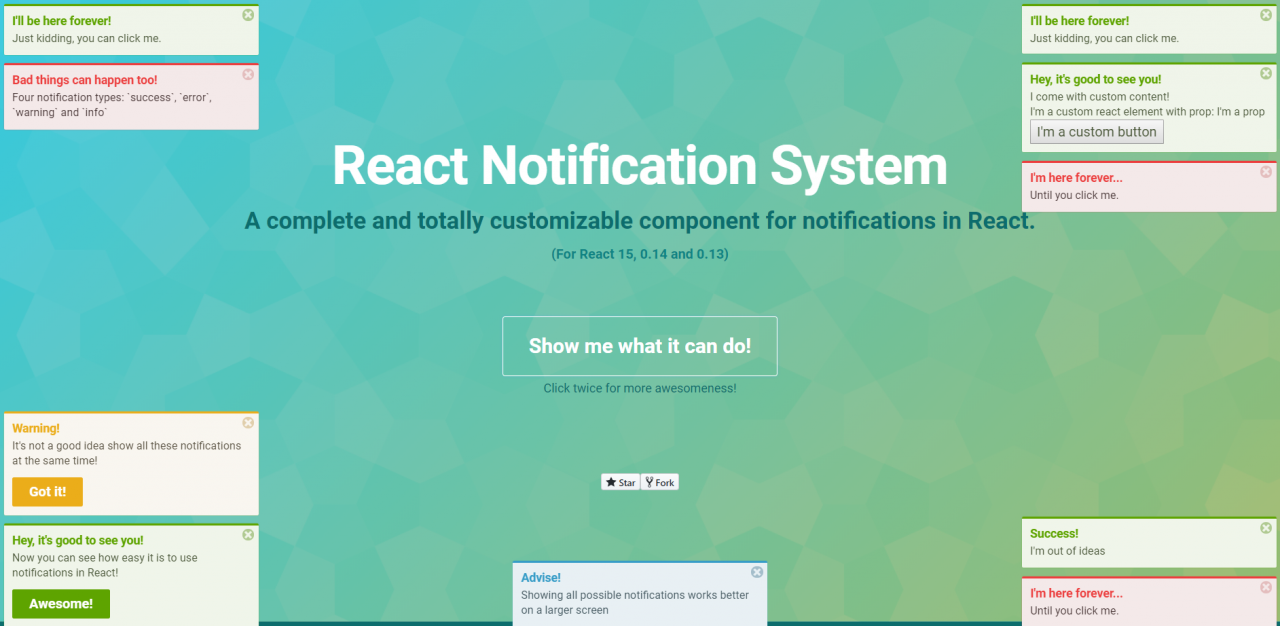The width and height of the screenshot is (1280, 626).
Task: Click the 'React Notification System' heading
Action: pos(640,165)
